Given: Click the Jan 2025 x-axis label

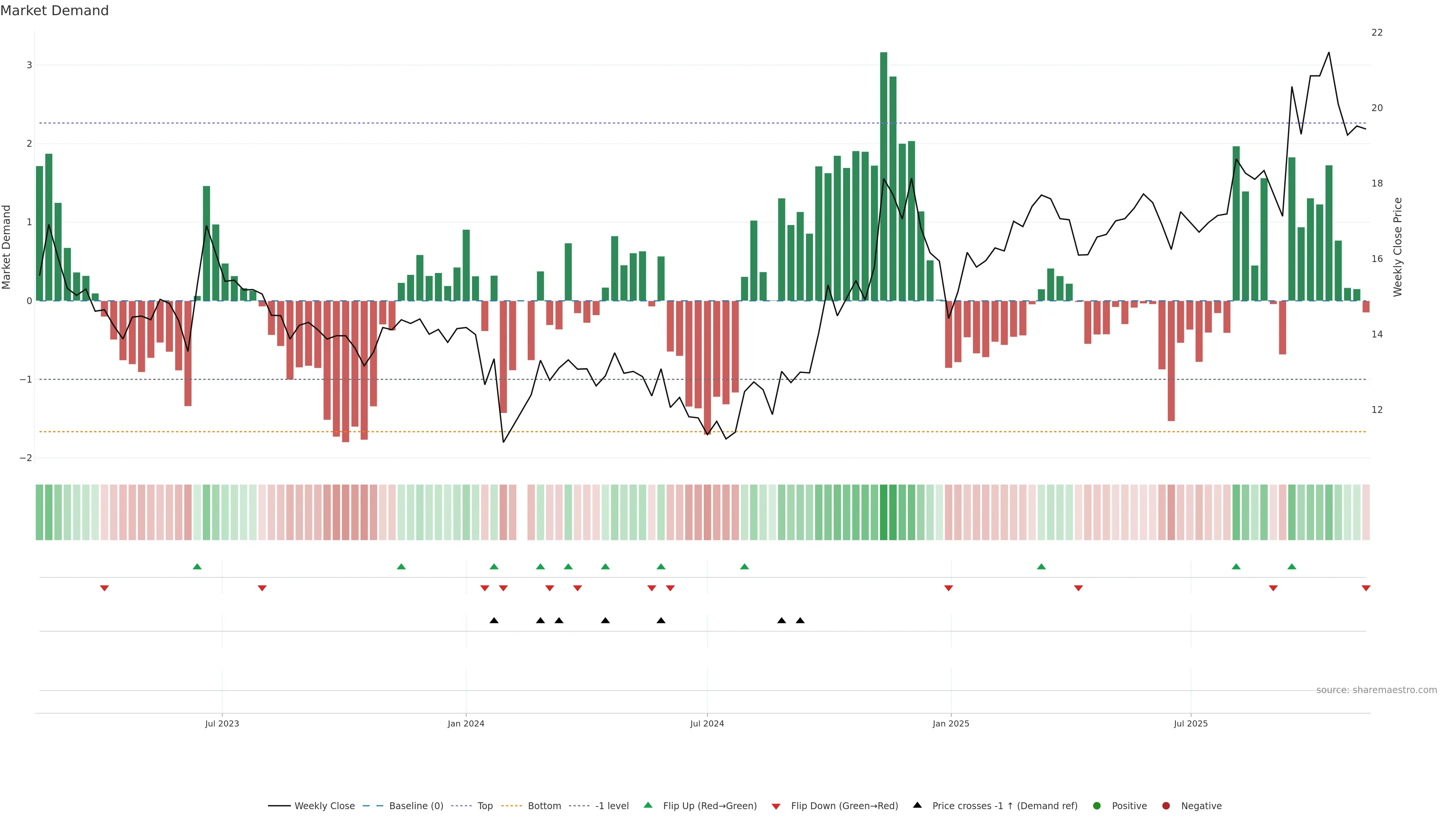Looking at the screenshot, I should coord(951,723).
